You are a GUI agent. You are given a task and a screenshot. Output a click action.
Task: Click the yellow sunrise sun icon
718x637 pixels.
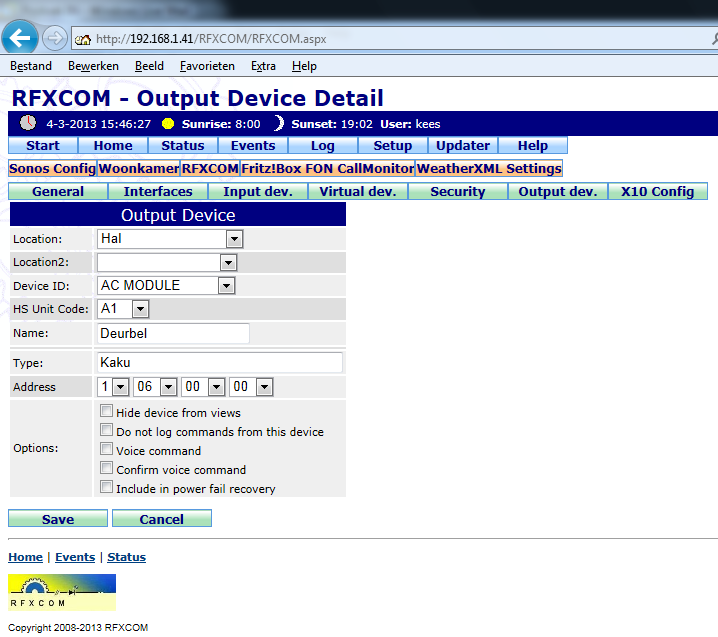pos(168,124)
